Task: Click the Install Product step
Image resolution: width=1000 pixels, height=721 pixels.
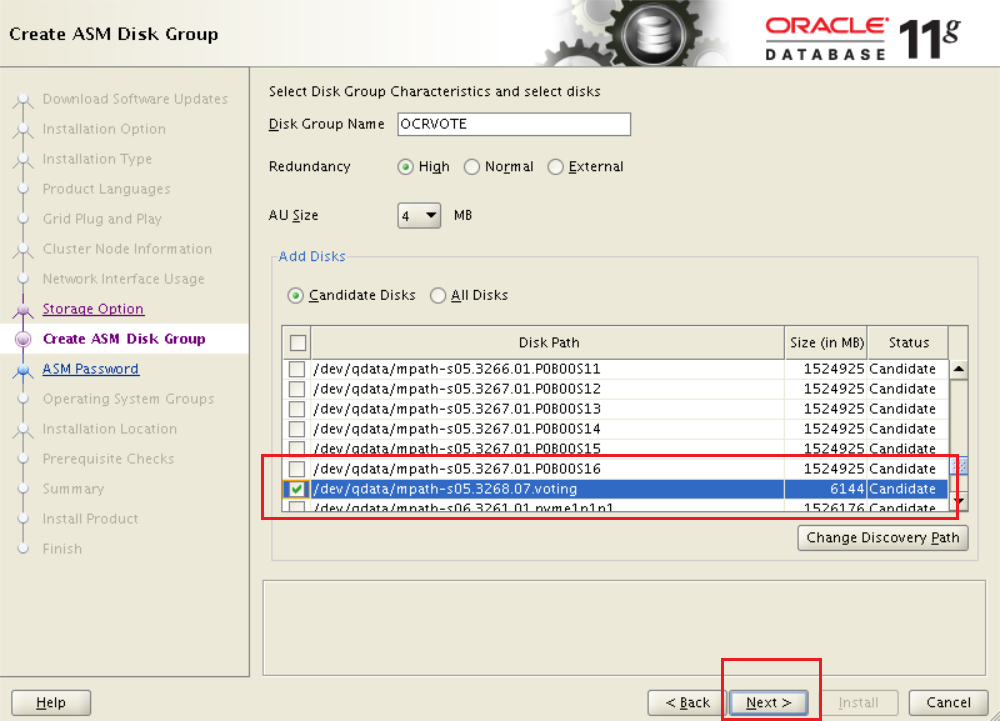Action: coord(90,519)
